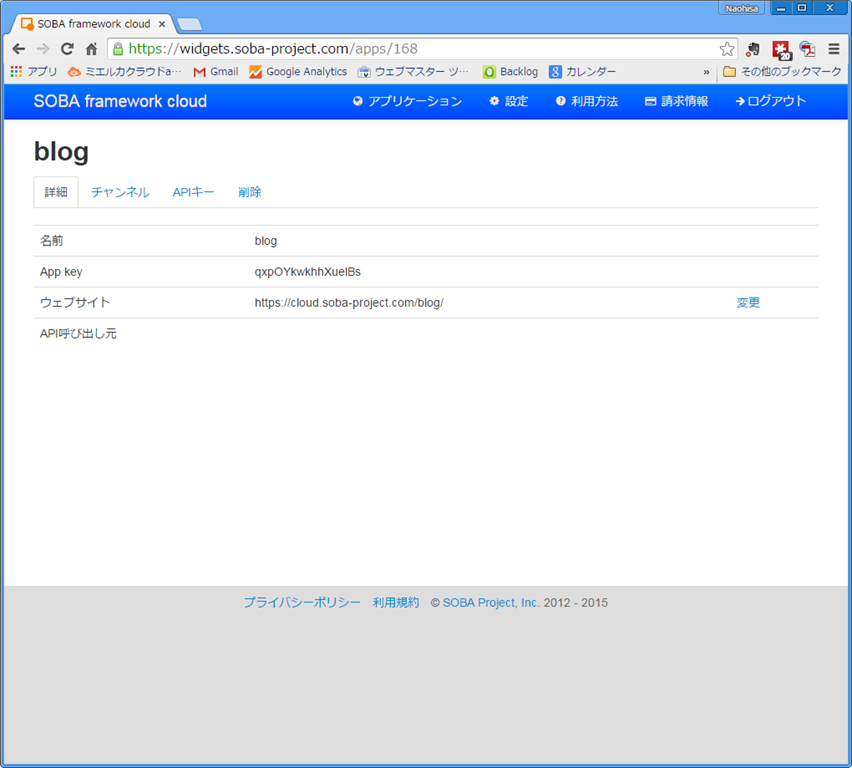
Task: Click the ウェブサイト row label
Action: (75, 303)
